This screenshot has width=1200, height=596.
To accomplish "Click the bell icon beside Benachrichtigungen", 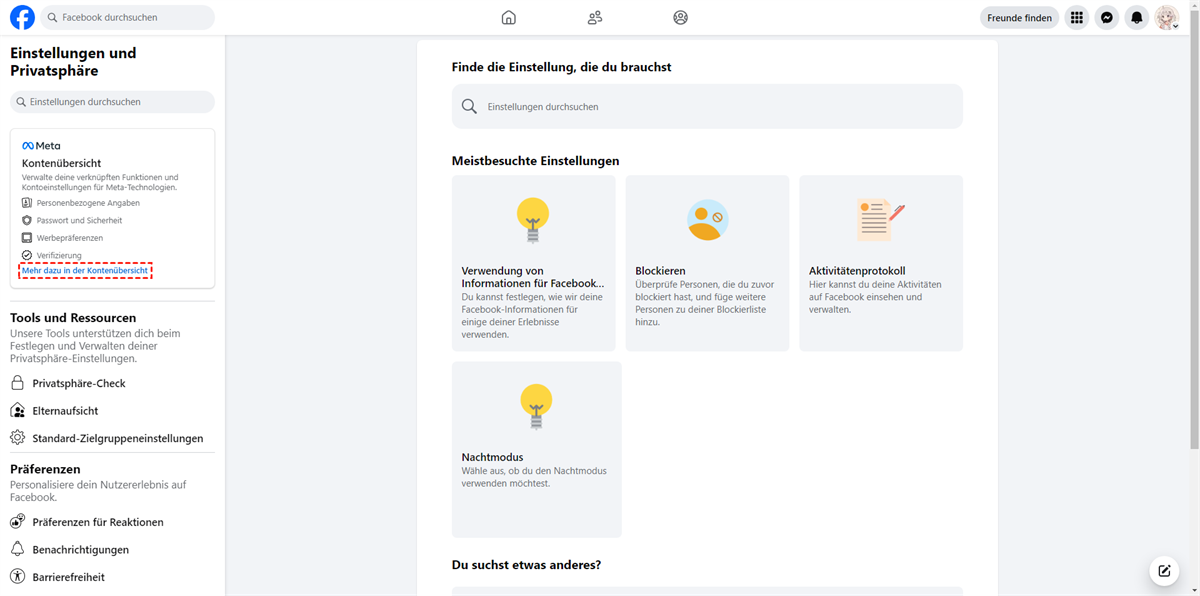I will point(17,549).
